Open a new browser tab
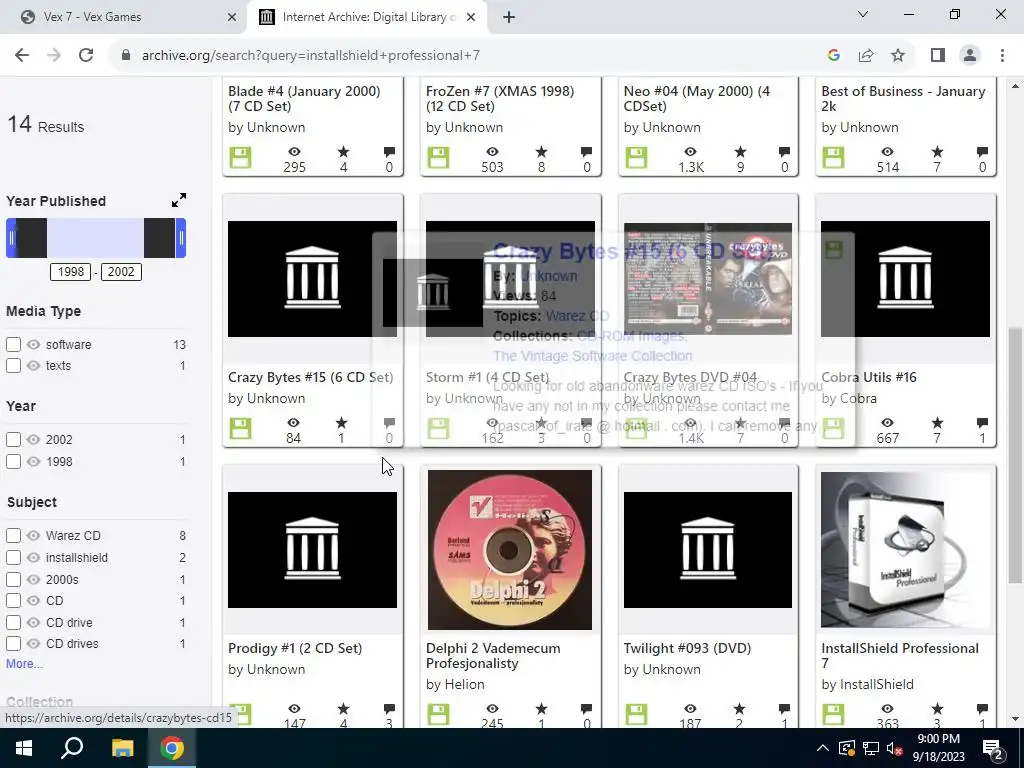The height and width of the screenshot is (768, 1024). click(x=509, y=17)
